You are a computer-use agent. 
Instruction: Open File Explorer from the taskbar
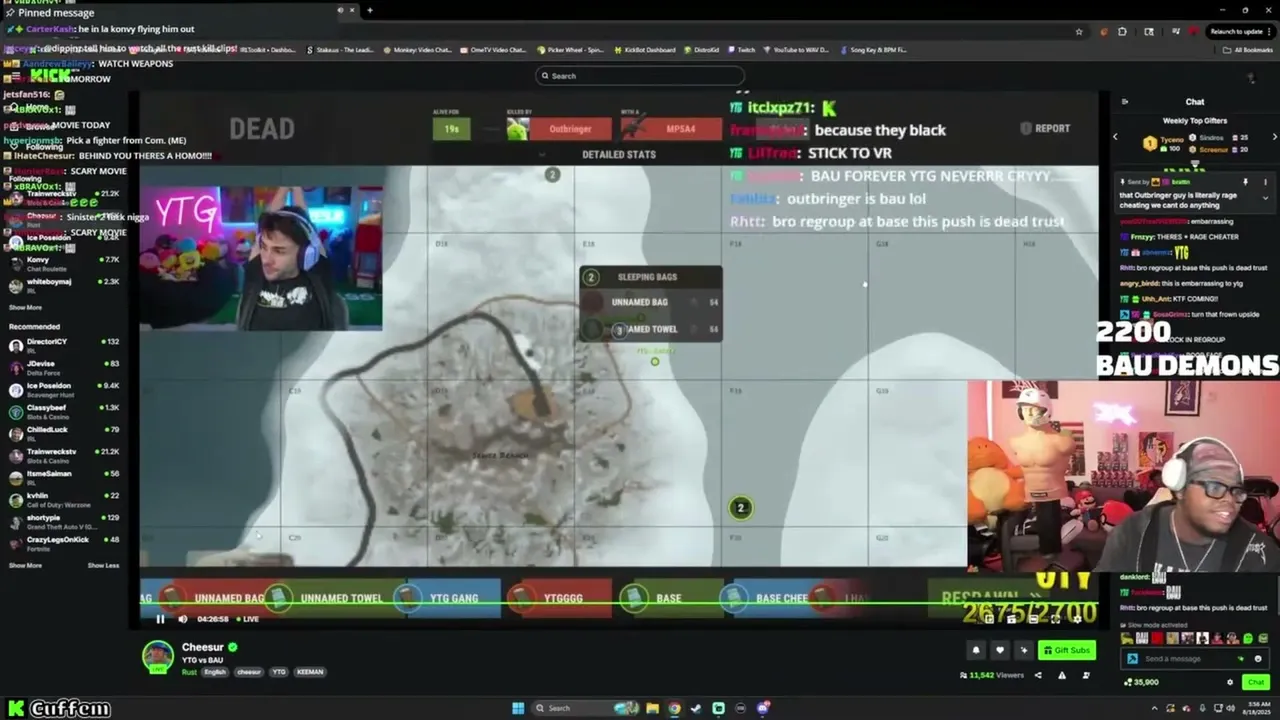653,708
